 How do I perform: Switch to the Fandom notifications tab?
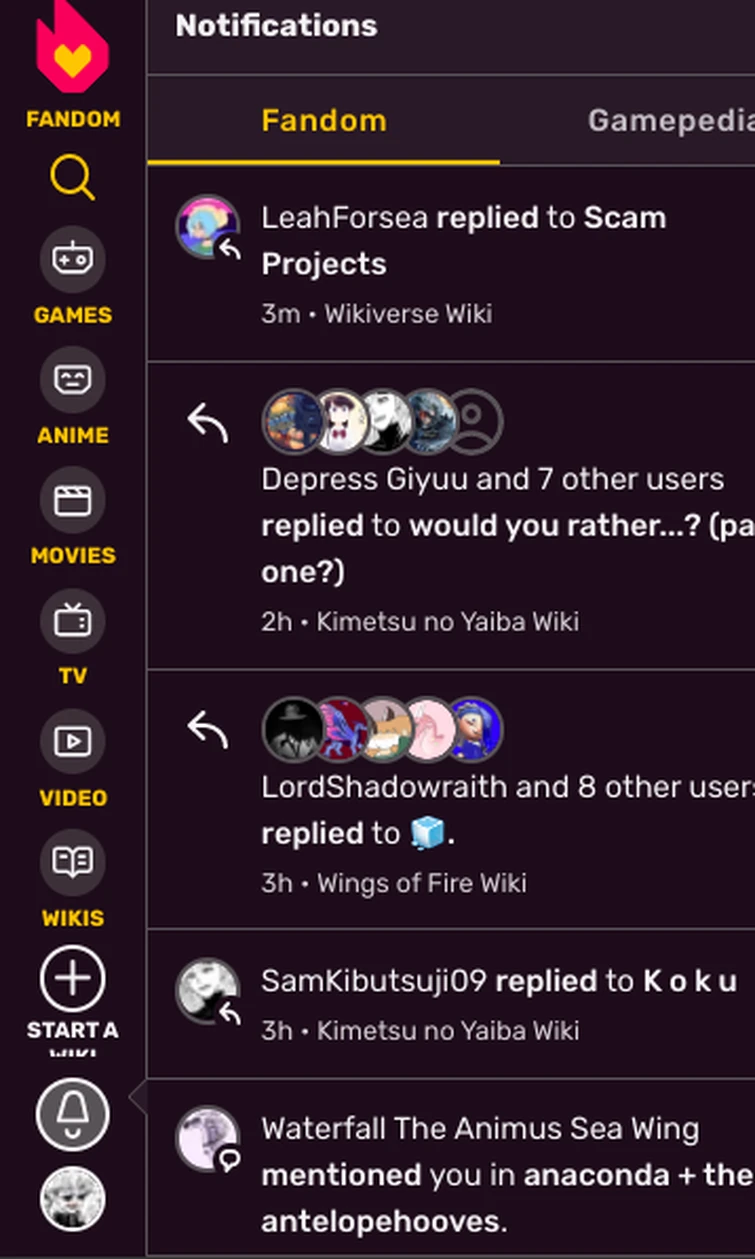(323, 121)
